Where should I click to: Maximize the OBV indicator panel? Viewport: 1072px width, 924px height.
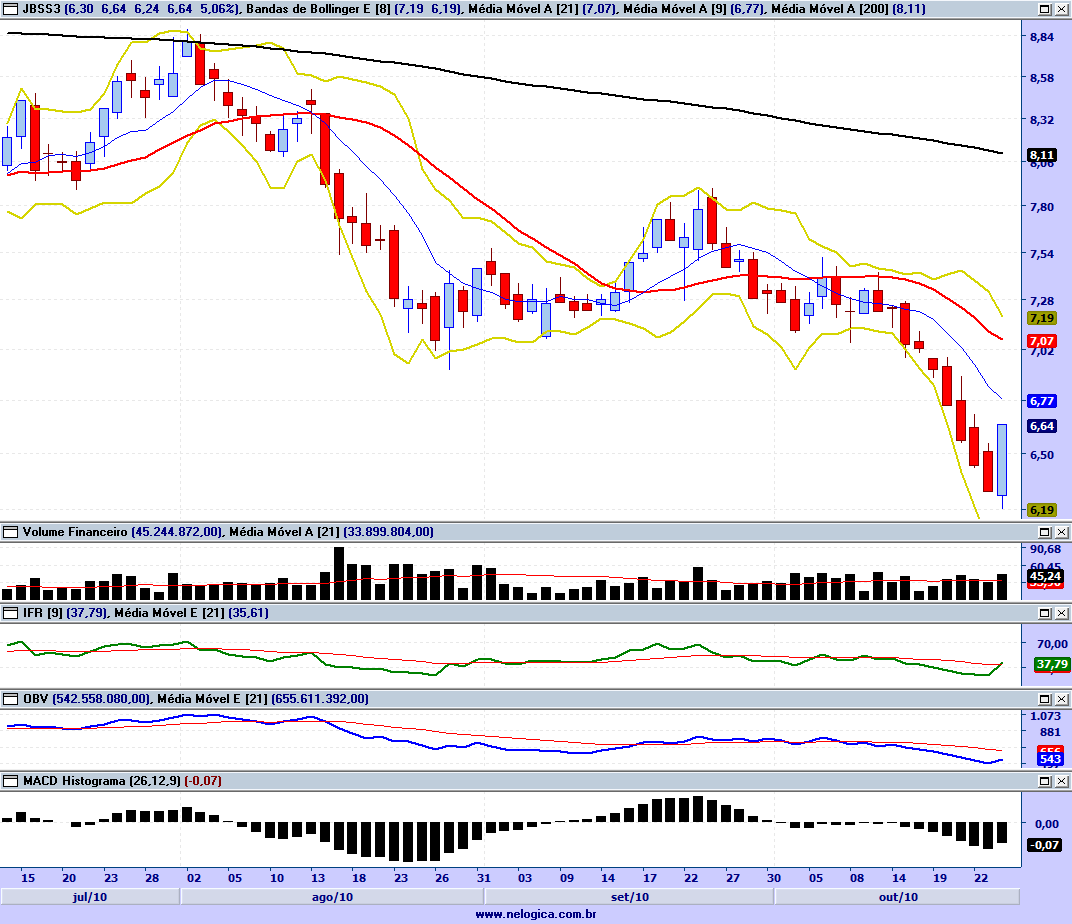click(x=1045, y=698)
